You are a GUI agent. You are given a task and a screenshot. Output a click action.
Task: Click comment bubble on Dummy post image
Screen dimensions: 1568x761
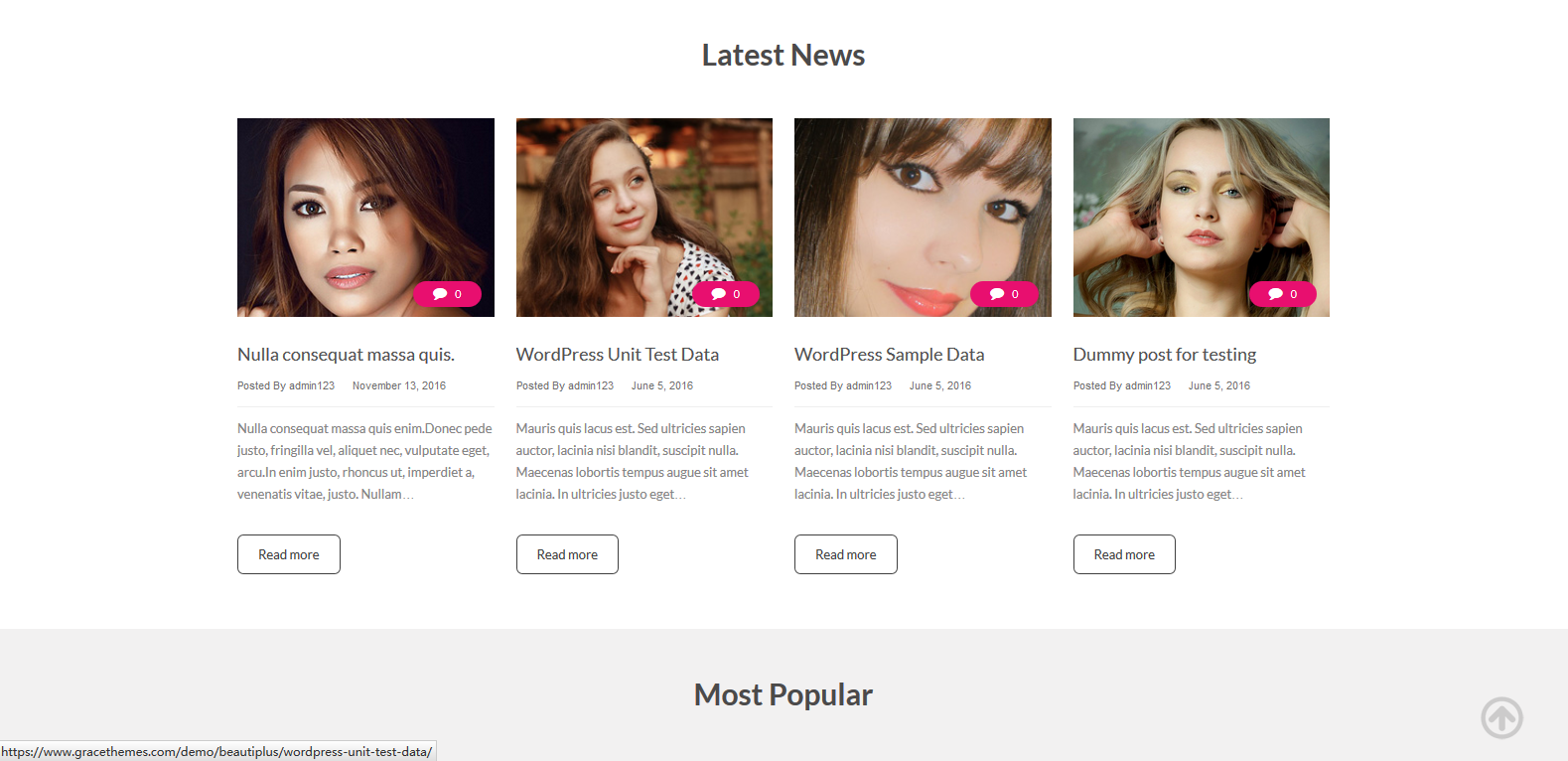pyautogui.click(x=1283, y=294)
